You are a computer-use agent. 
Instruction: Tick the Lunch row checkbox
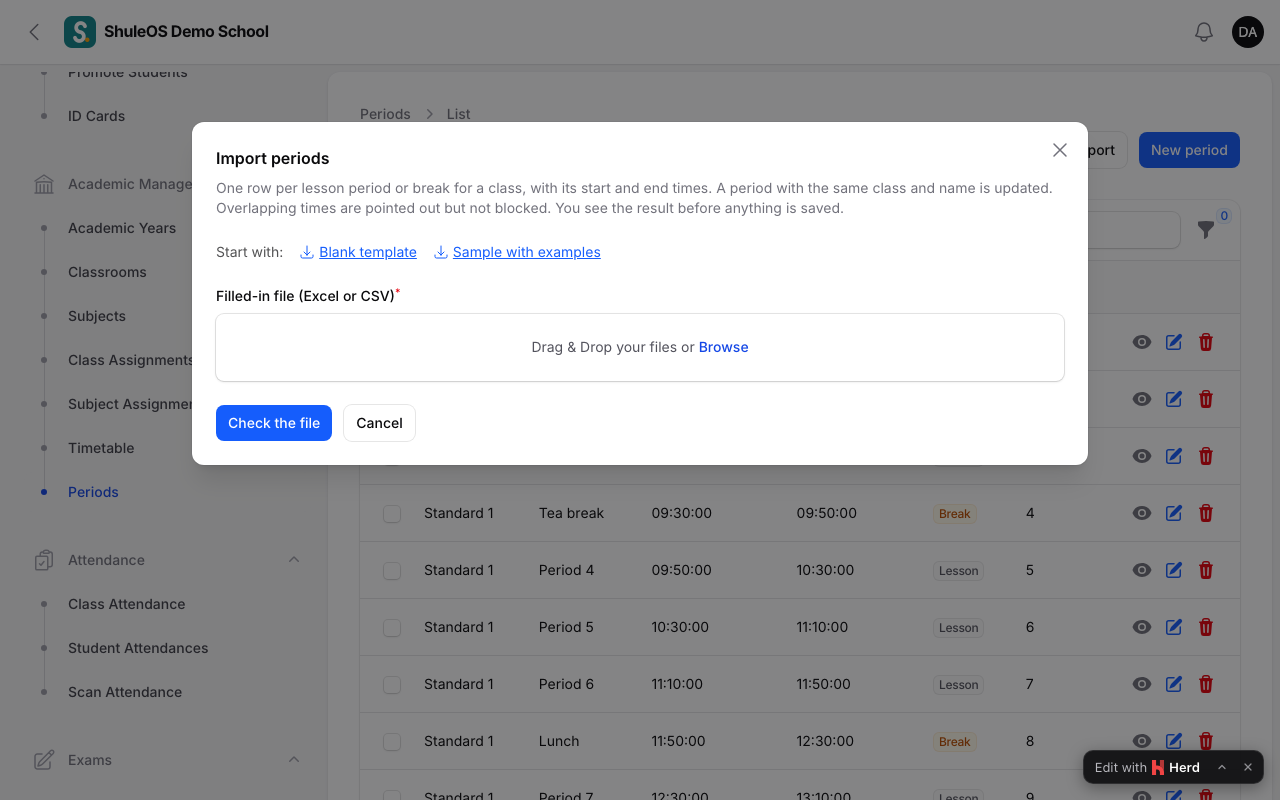click(392, 741)
